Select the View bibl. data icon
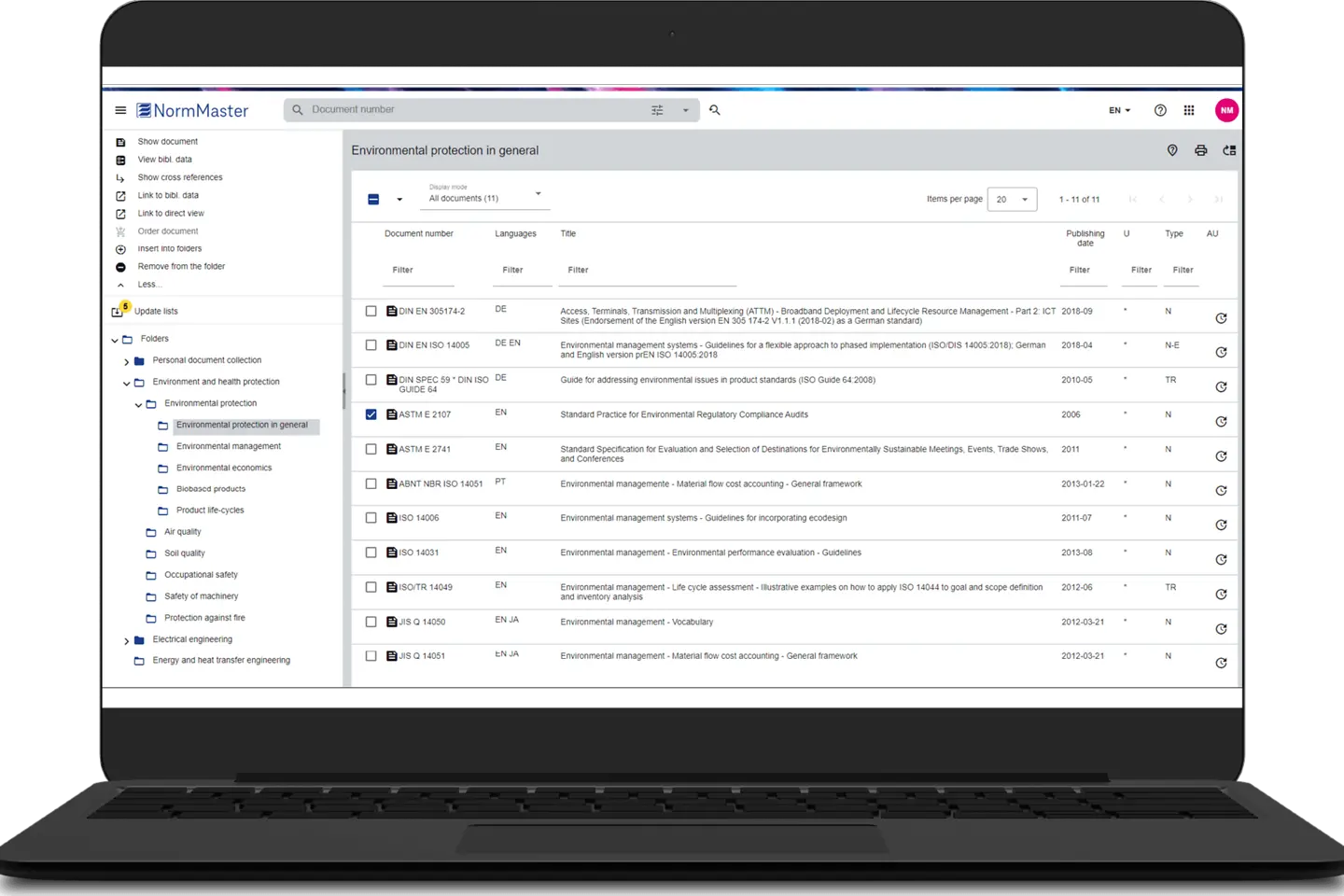This screenshot has height=896, width=1344. (120, 160)
